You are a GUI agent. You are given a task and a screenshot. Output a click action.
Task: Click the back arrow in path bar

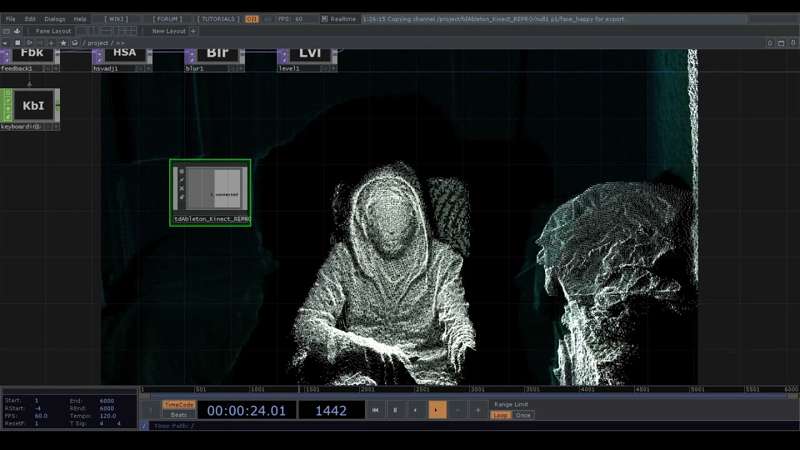6,43
